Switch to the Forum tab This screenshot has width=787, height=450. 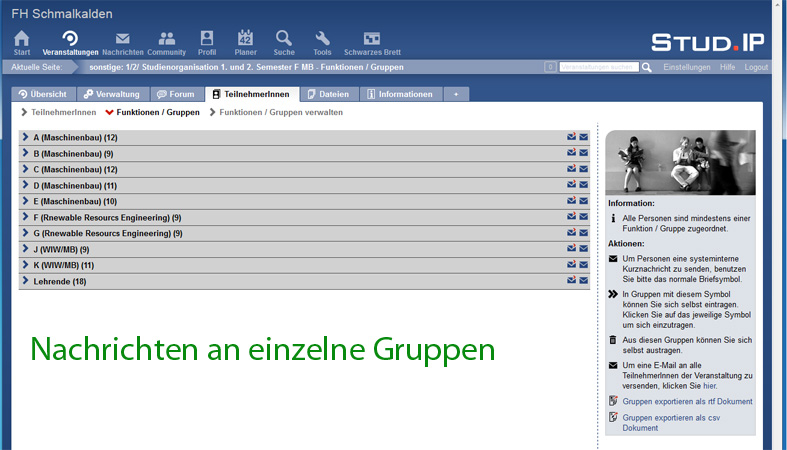tap(176, 94)
